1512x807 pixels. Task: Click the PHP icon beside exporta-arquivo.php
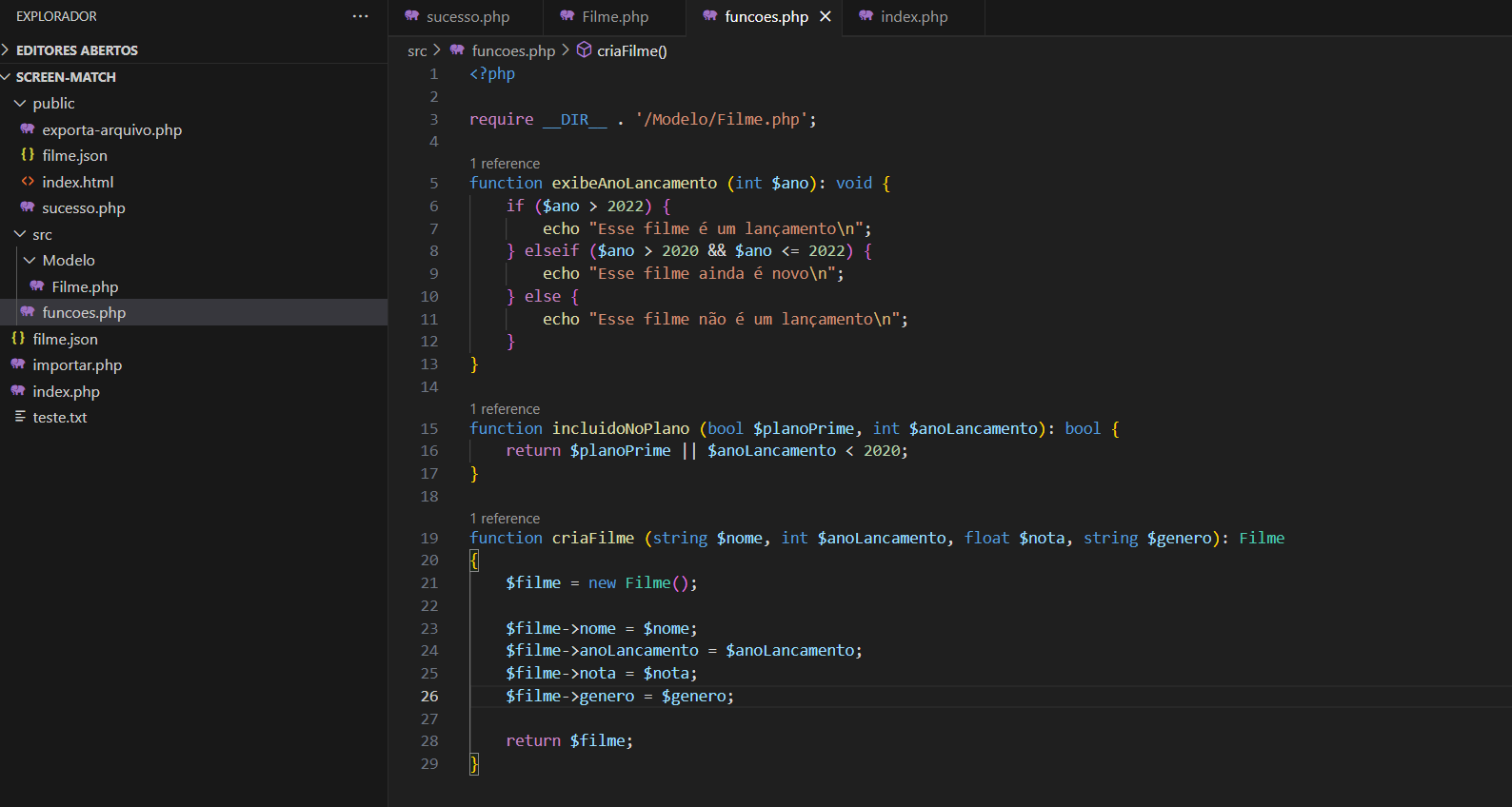pos(28,128)
